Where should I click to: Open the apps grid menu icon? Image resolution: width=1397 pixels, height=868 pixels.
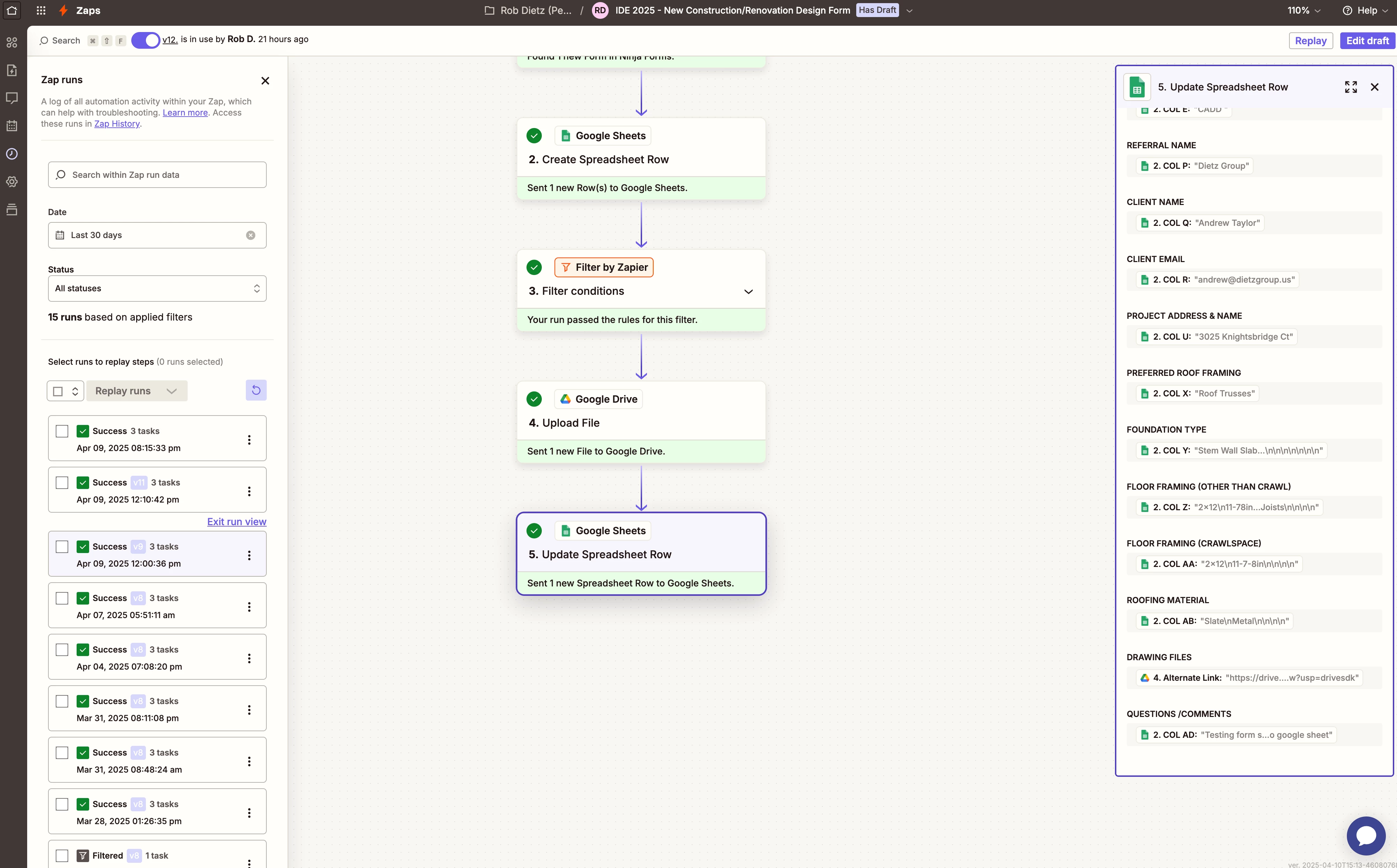[41, 10]
